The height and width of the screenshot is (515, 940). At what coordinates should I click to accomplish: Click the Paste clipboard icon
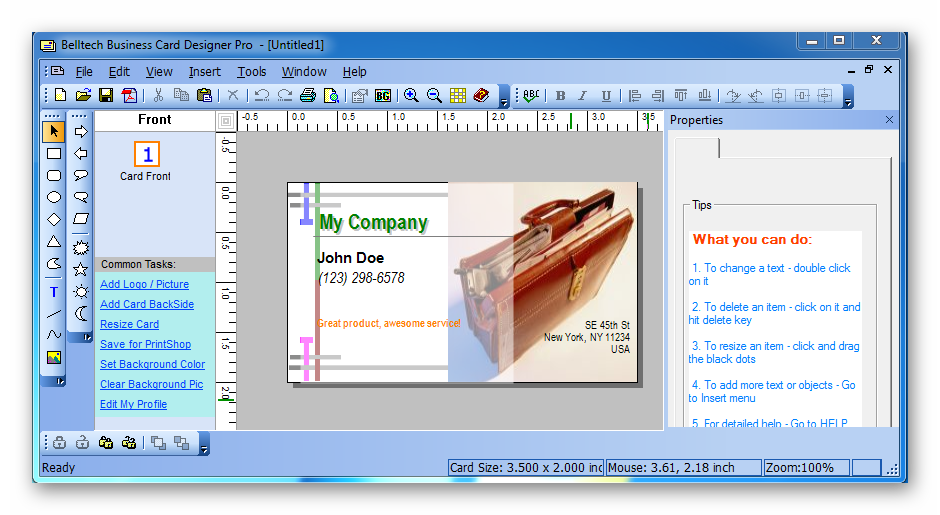pos(204,95)
